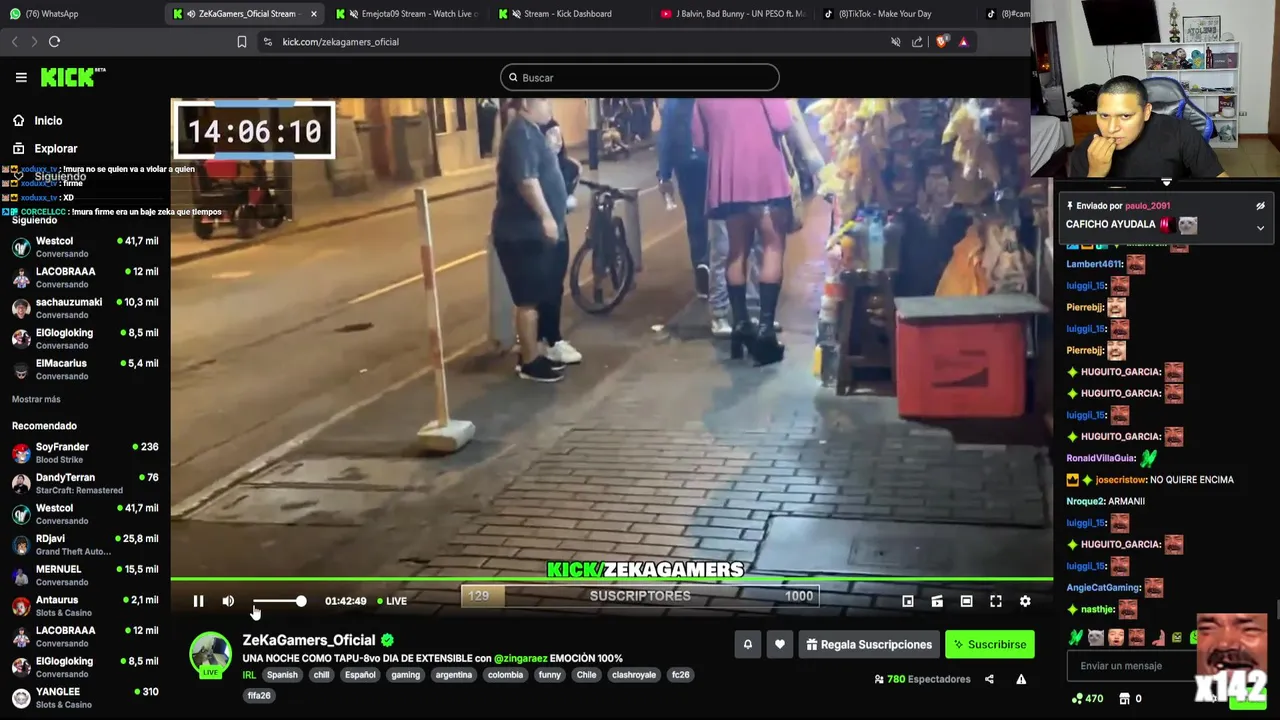Follow channel with heart icon
The image size is (1280, 720).
click(780, 645)
